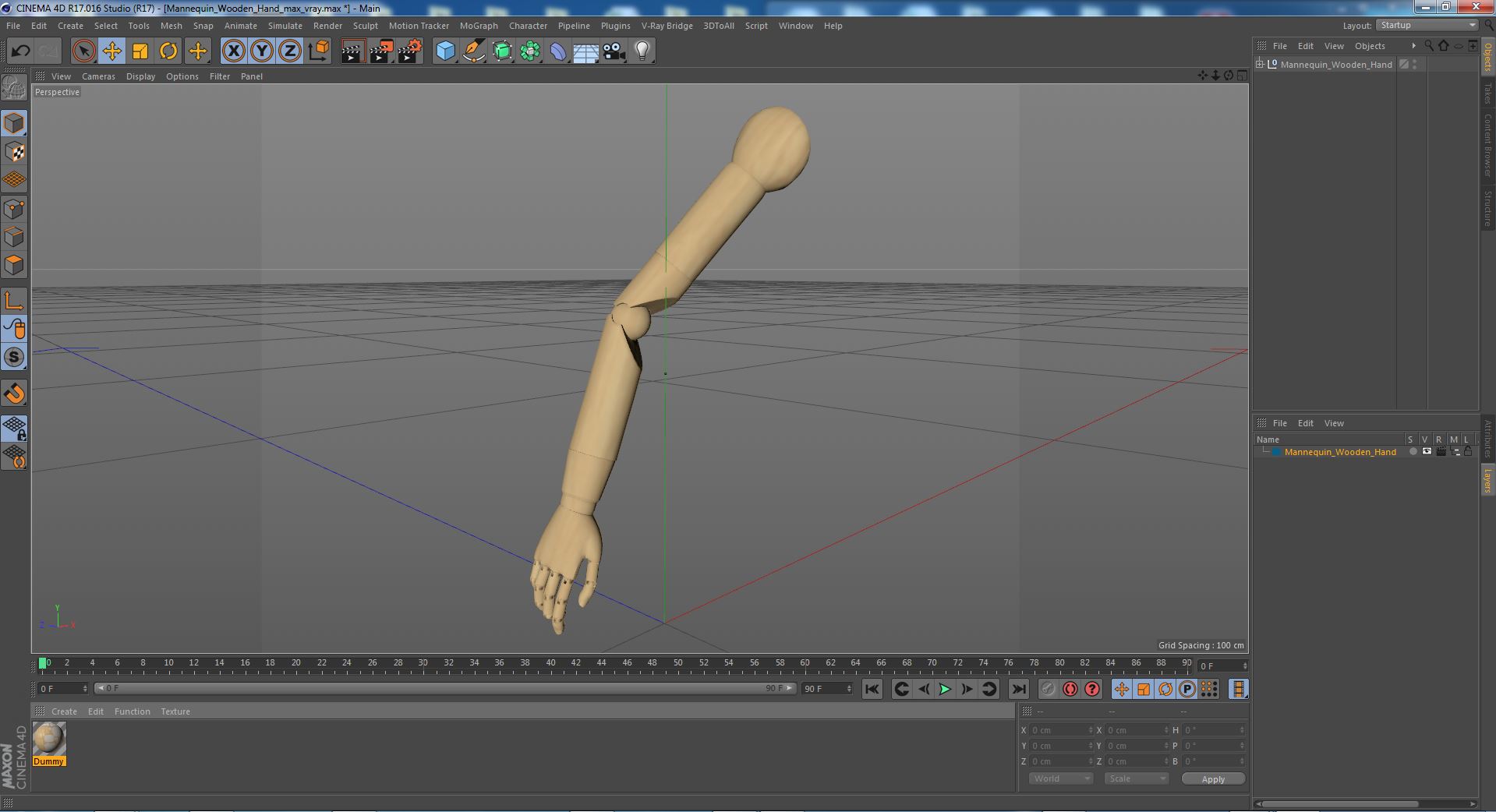This screenshot has height=812, width=1496.
Task: Render to Picture Viewer
Action: 381,51
